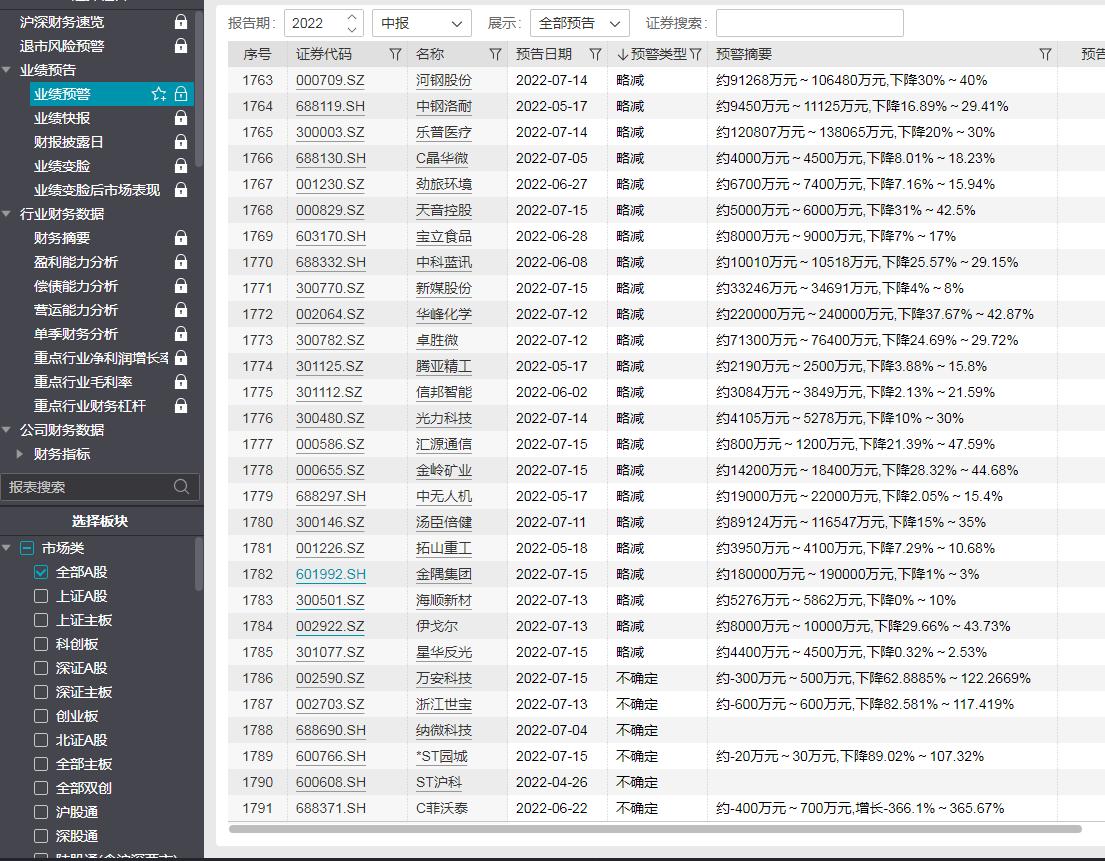This screenshot has width=1105, height=861.
Task: Open 财报披露日 in the sidebar
Action: tap(68, 142)
